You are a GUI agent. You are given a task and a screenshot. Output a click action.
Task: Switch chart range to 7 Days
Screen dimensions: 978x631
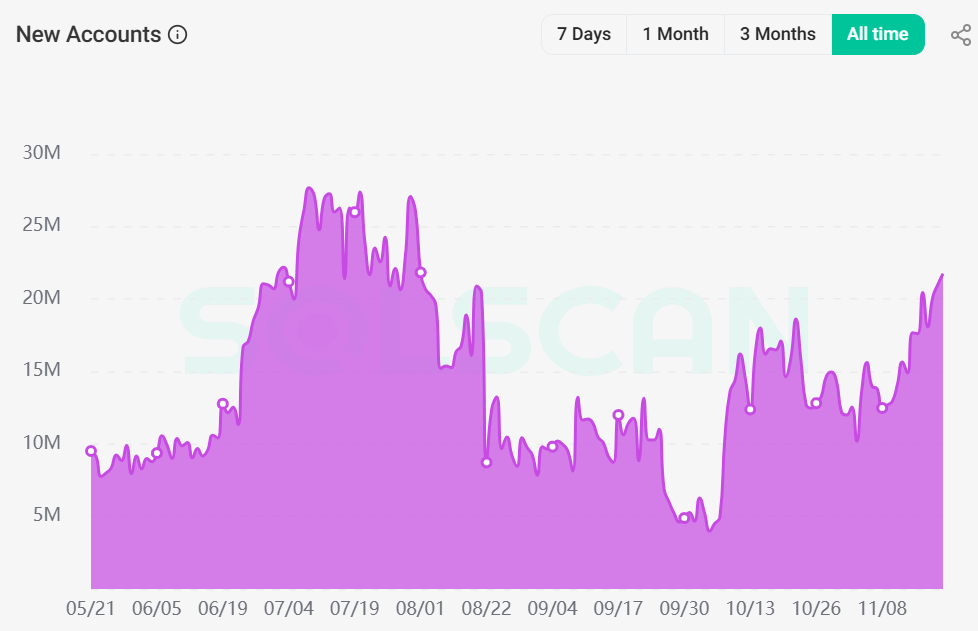pyautogui.click(x=584, y=34)
